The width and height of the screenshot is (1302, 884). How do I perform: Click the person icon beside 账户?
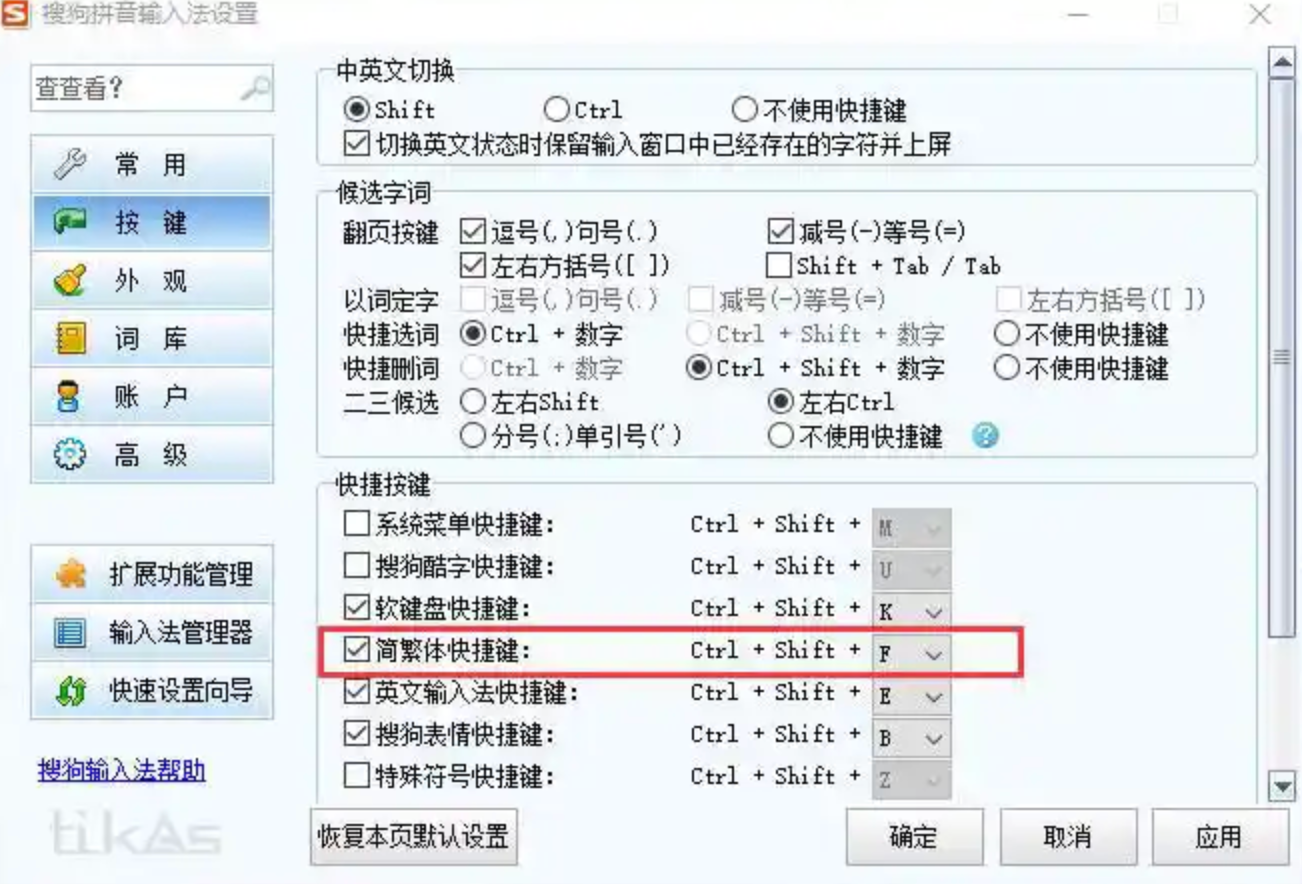[x=69, y=397]
